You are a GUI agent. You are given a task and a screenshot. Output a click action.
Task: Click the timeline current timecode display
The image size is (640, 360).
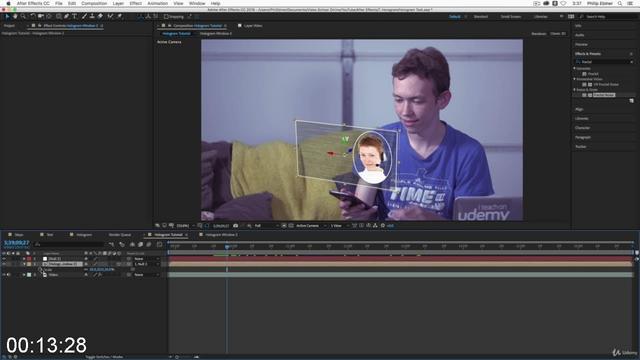click(x=16, y=243)
